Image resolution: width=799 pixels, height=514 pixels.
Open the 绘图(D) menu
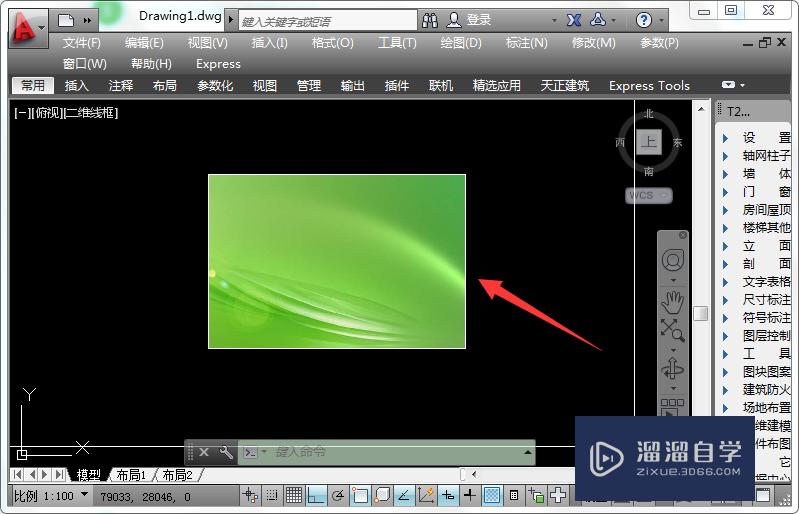(461, 43)
